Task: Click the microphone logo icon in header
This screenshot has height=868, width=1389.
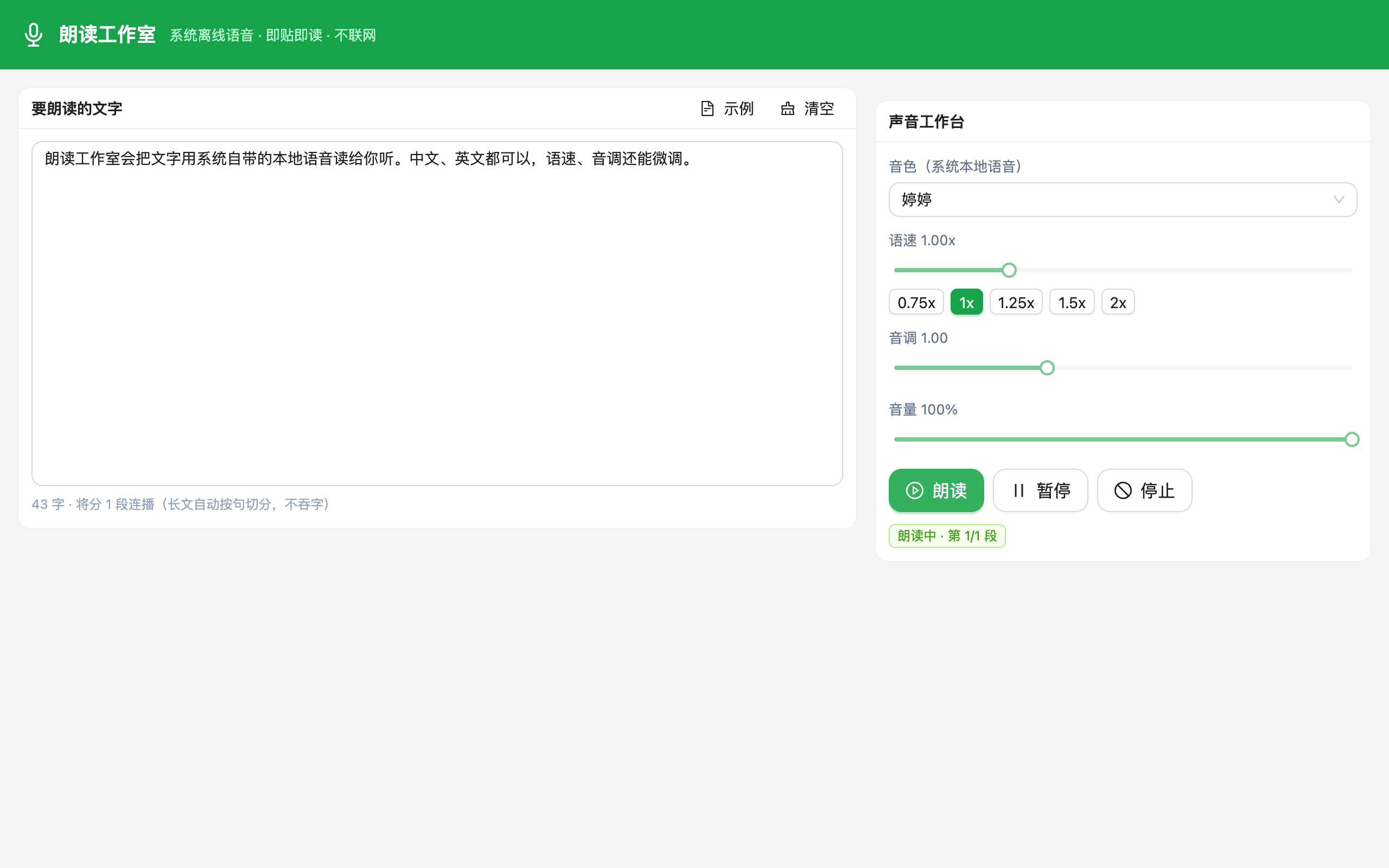Action: [x=34, y=34]
